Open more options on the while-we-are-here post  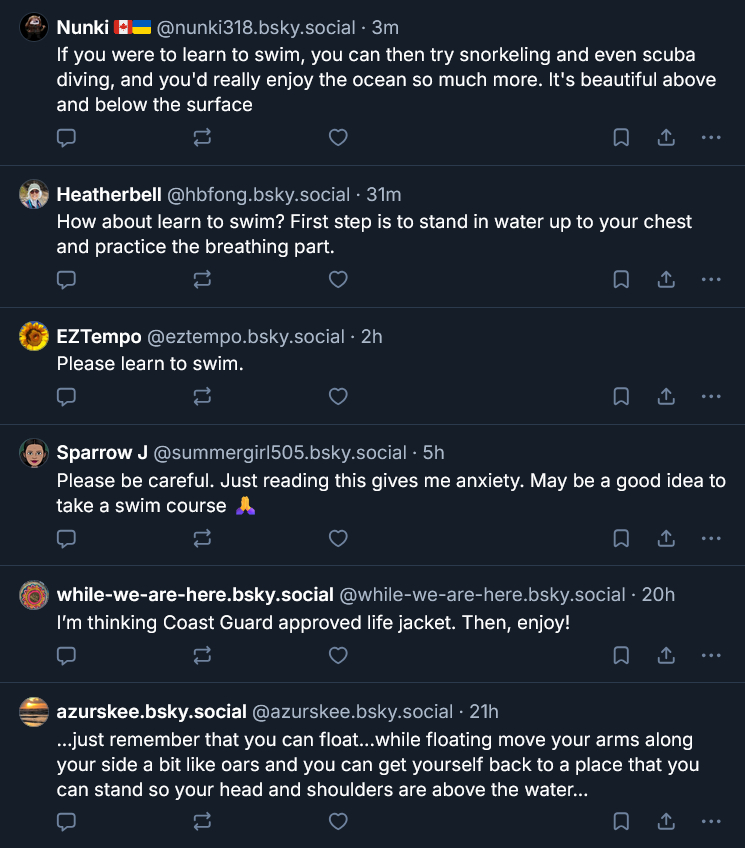[711, 656]
